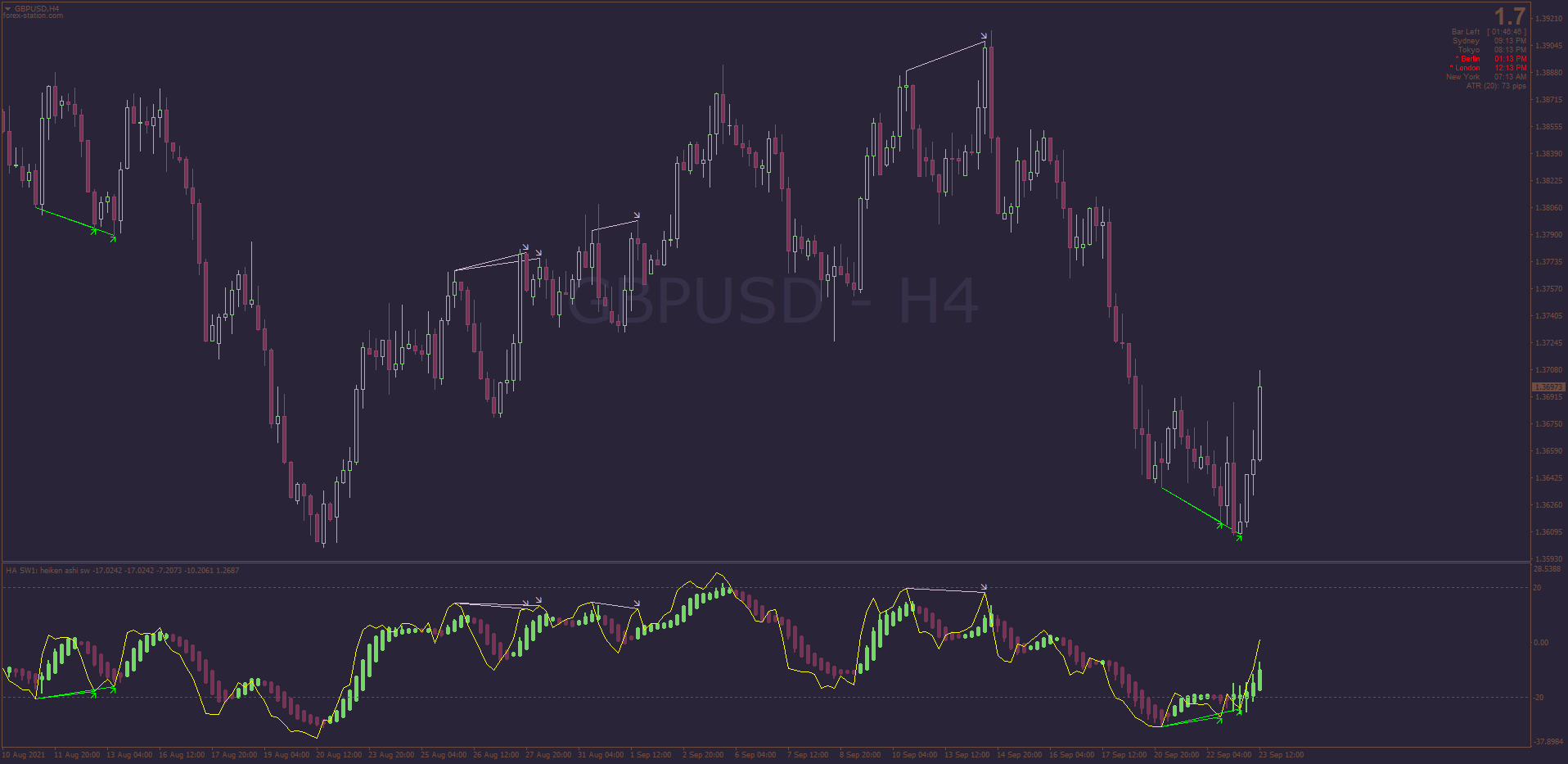Select the 1.36095 price level label
Image resolution: width=1568 pixels, height=764 pixels.
click(1548, 532)
